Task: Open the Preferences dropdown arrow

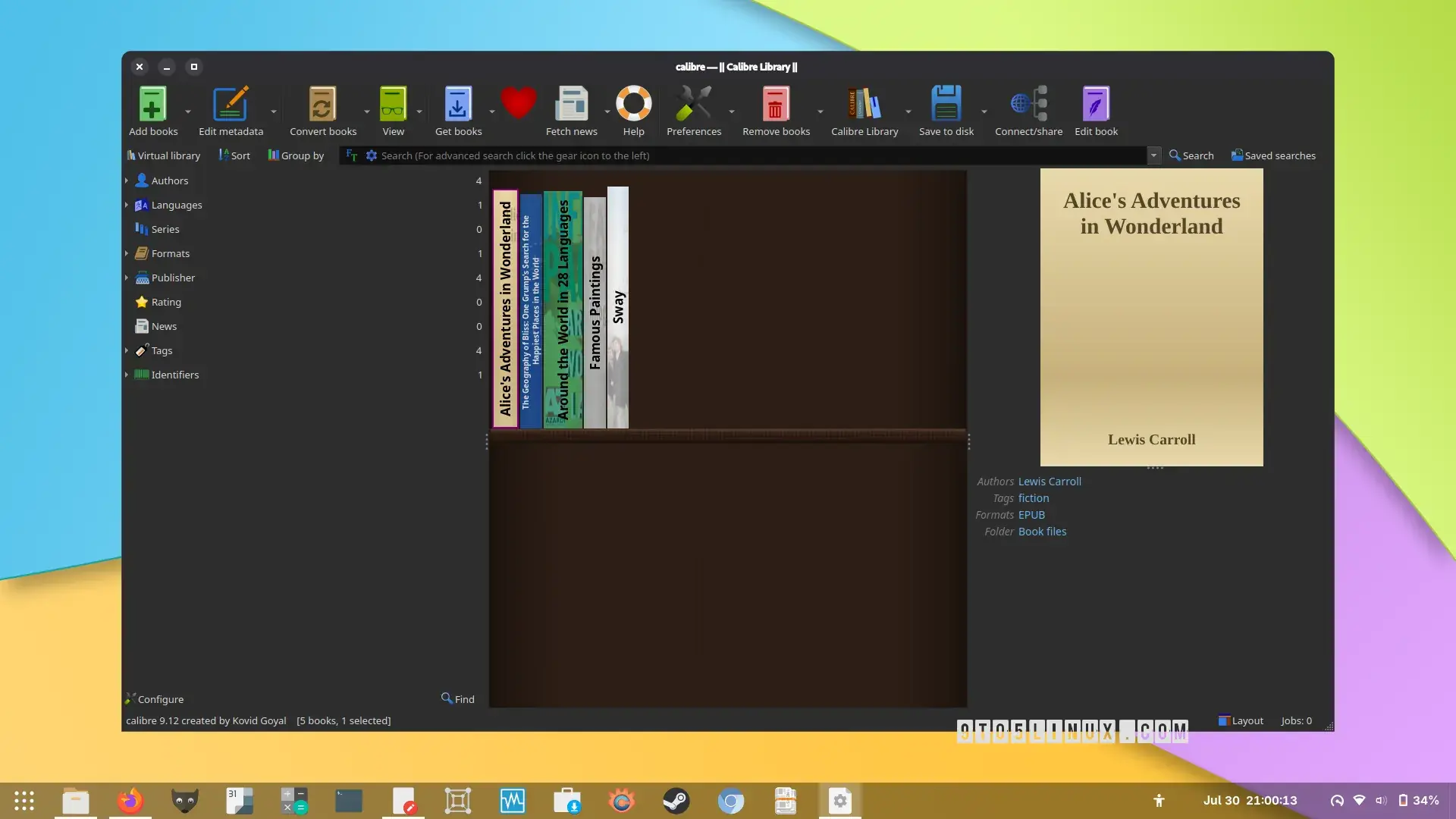Action: (732, 111)
